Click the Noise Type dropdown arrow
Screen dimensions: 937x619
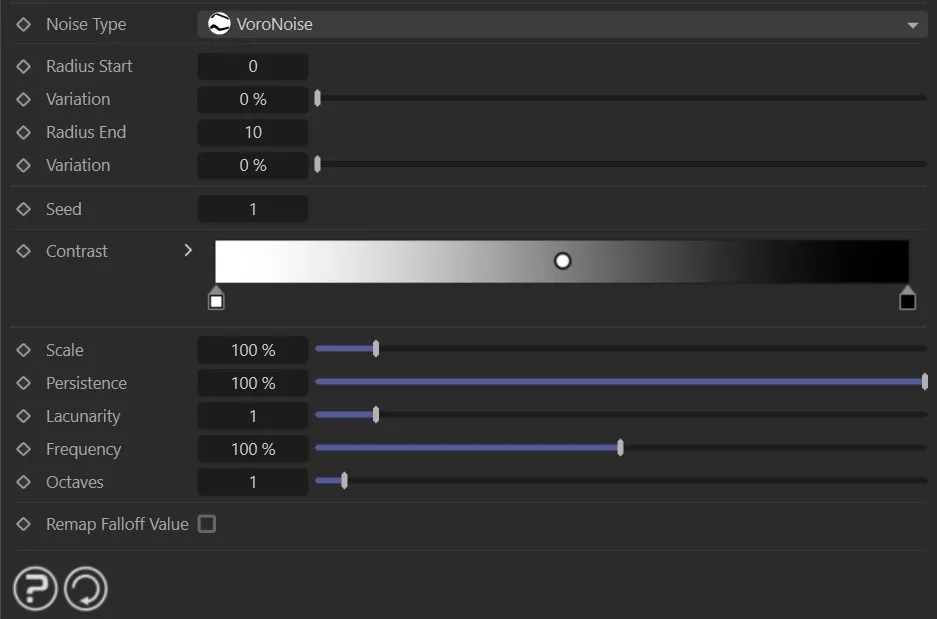[x=912, y=25]
